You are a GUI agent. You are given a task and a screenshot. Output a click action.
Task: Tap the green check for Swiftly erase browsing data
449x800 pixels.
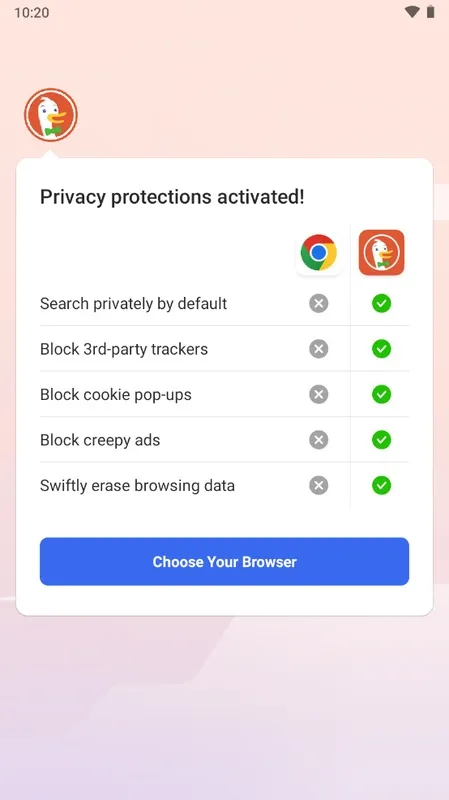(381, 485)
